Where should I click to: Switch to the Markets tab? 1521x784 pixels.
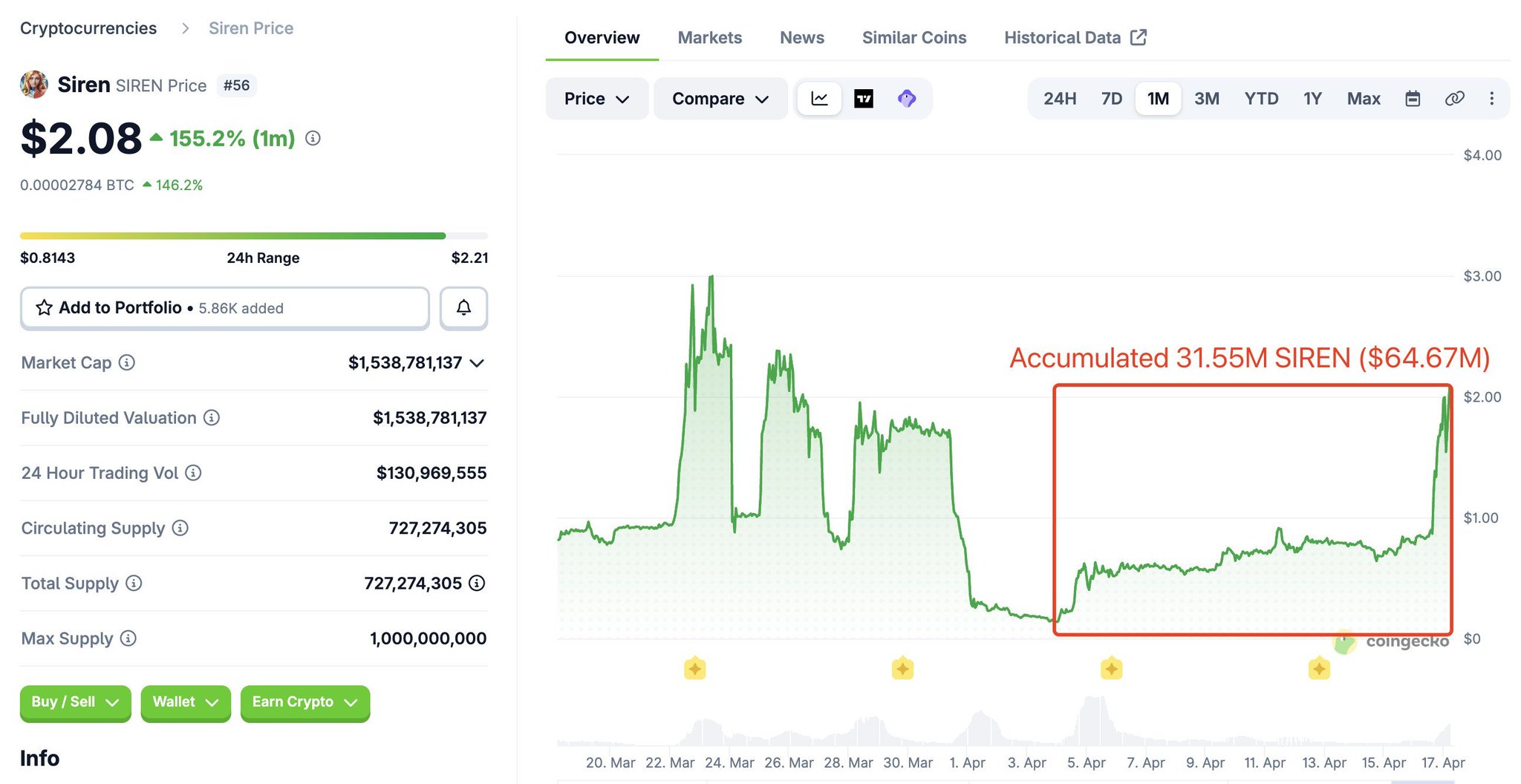click(709, 38)
